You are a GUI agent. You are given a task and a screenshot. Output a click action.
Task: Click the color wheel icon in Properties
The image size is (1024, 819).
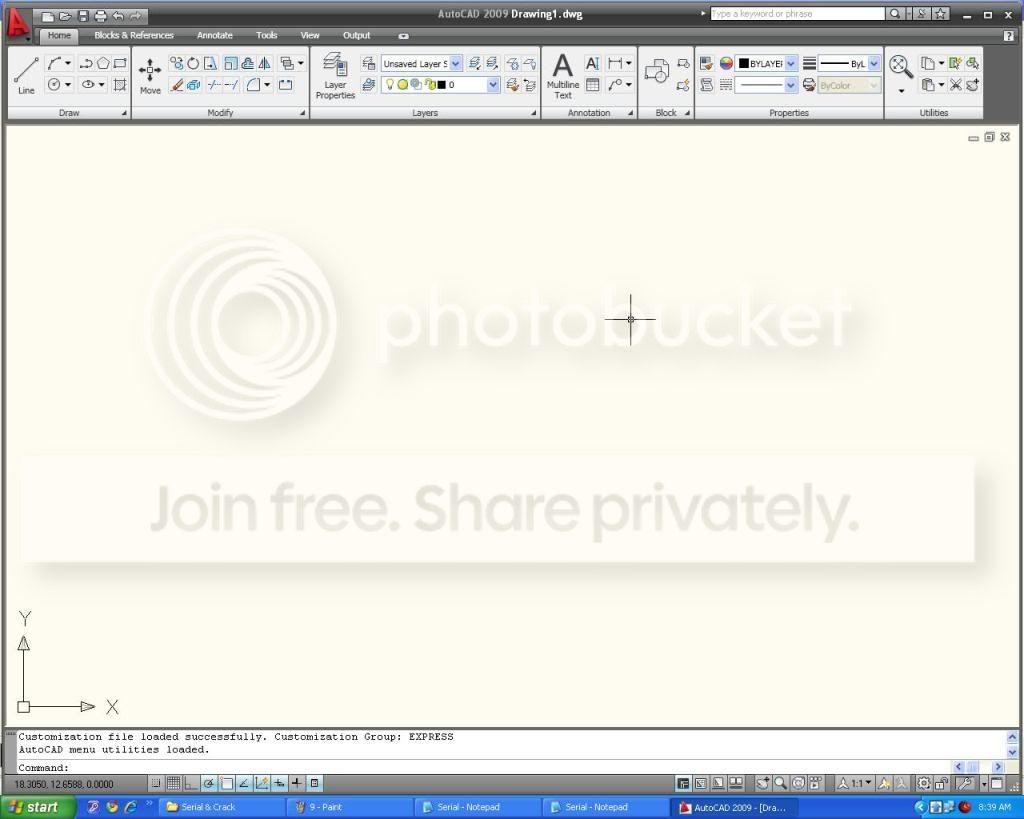coord(726,63)
